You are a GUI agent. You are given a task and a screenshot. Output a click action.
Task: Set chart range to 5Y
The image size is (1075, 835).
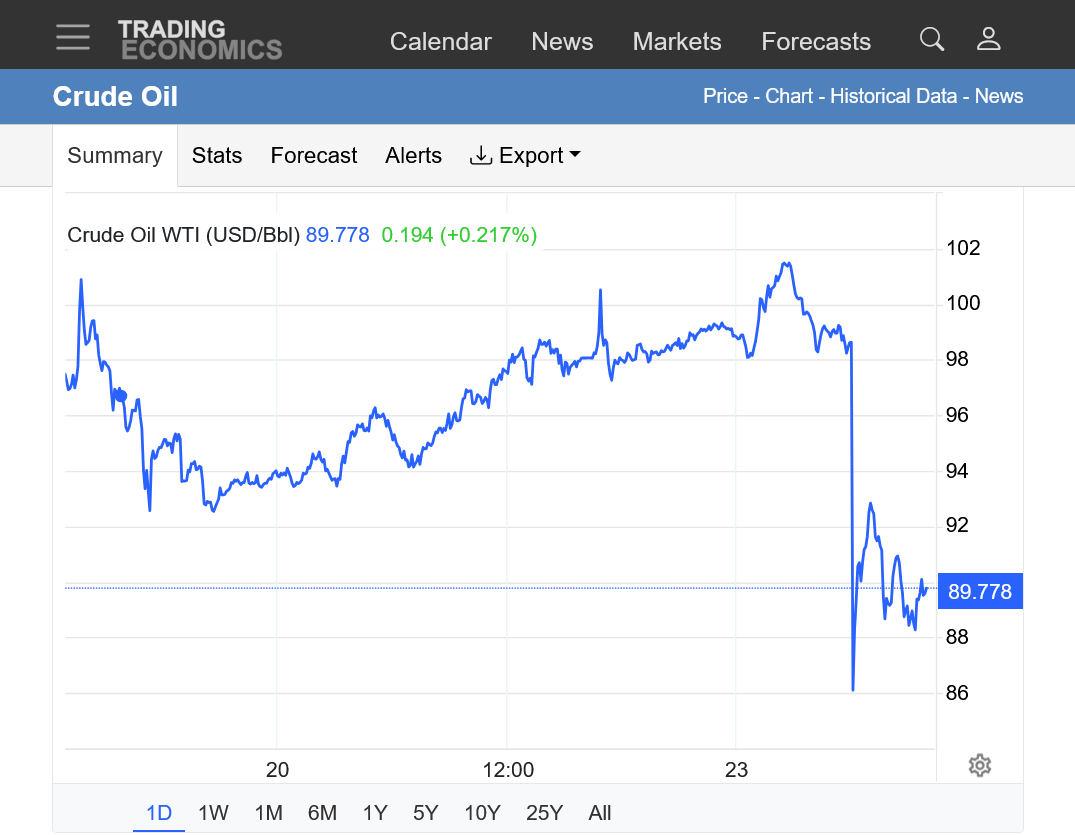click(426, 813)
